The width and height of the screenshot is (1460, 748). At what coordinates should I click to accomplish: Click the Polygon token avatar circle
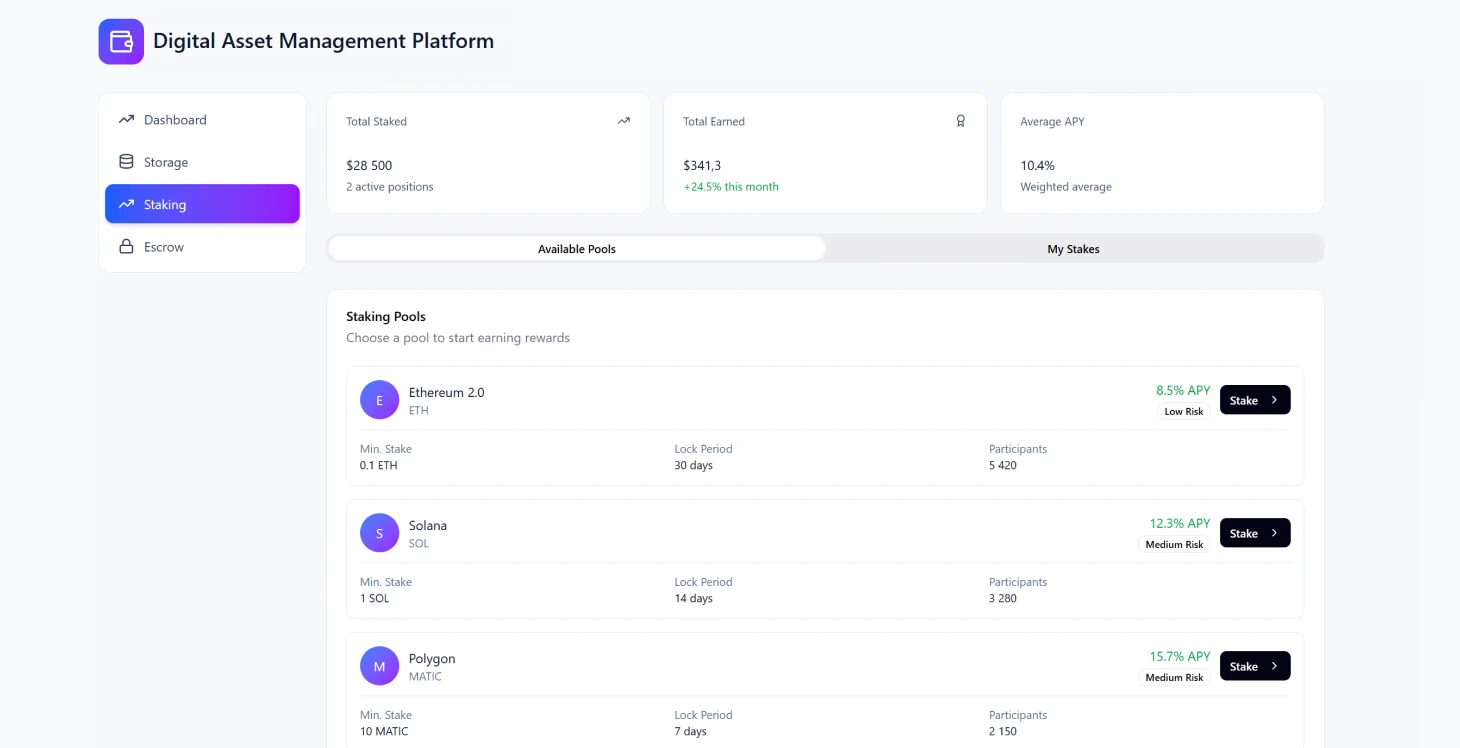tap(379, 665)
